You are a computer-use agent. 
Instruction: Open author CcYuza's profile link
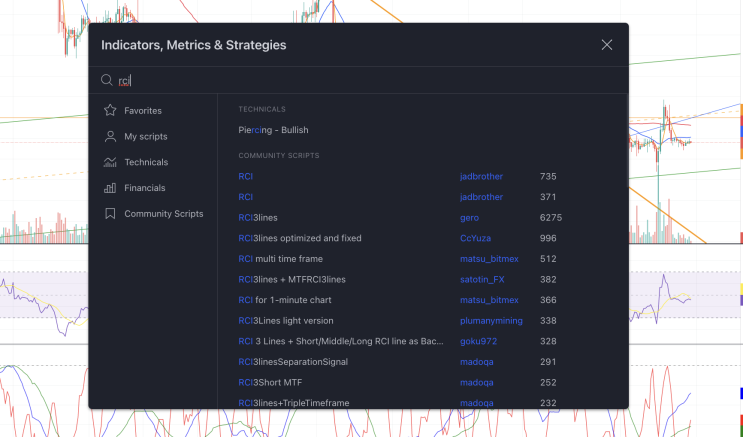(x=475, y=238)
